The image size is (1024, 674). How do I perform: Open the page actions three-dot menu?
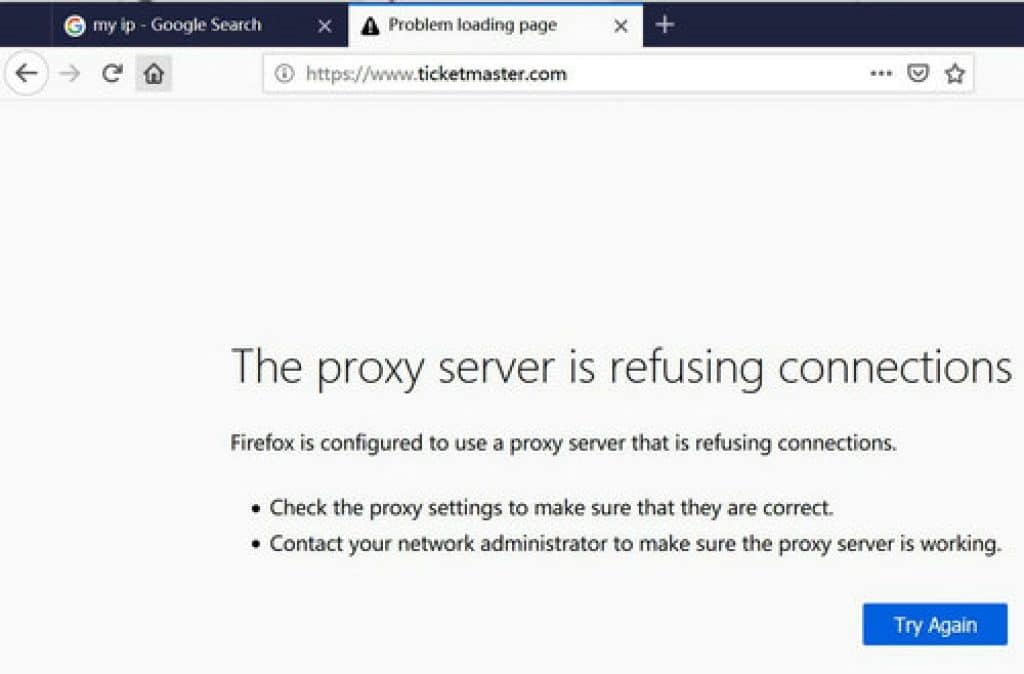(881, 73)
